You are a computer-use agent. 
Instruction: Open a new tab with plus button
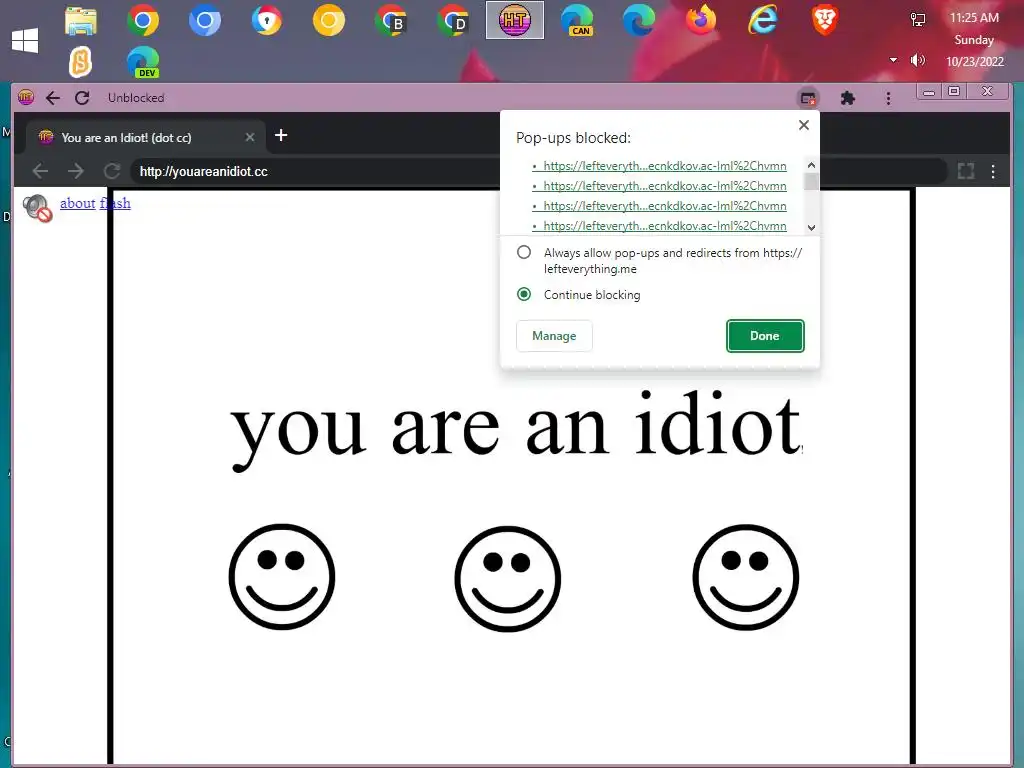point(281,135)
